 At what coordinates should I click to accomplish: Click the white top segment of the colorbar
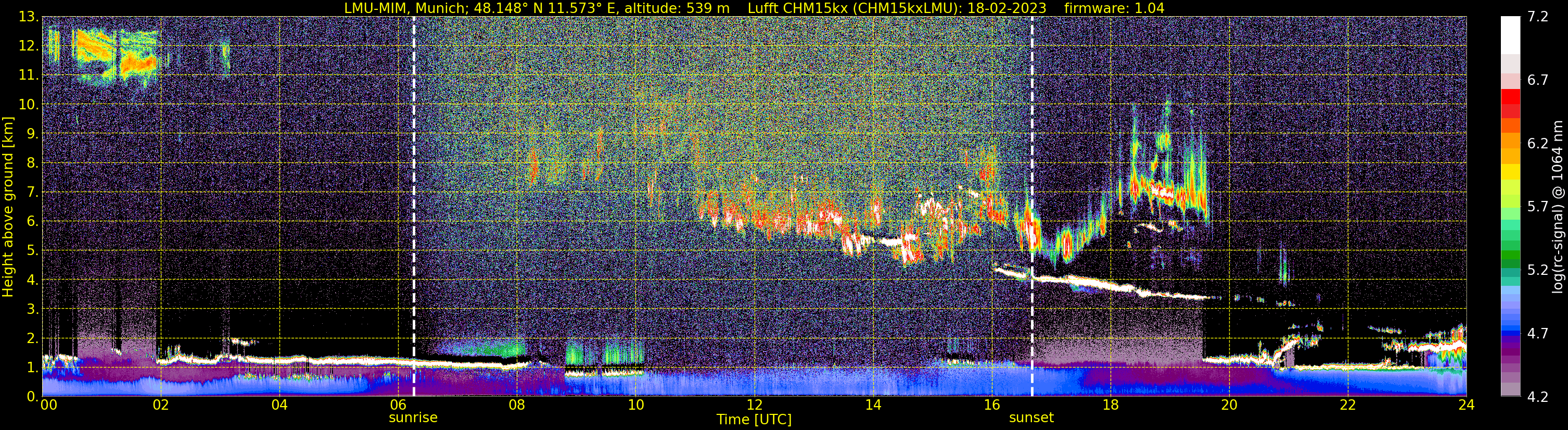[1510, 35]
